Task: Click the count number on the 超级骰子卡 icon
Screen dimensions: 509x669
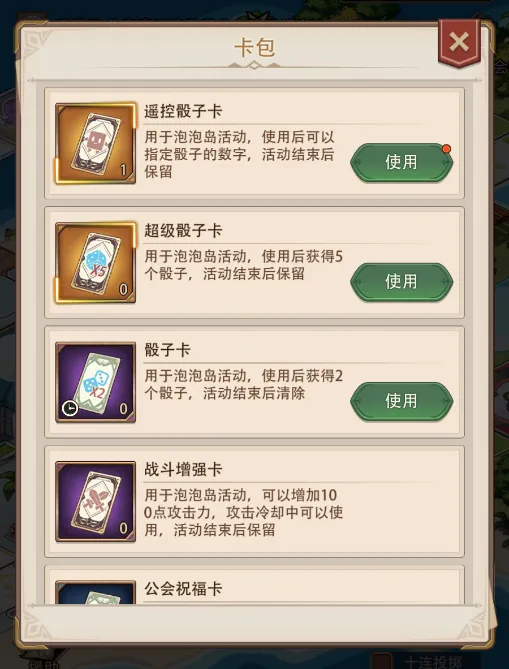Action: click(123, 290)
